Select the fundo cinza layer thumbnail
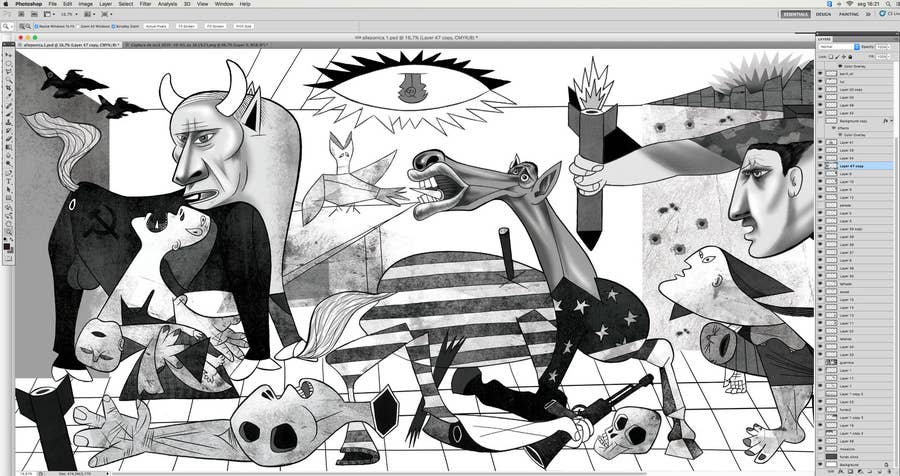The height and width of the screenshot is (476, 900). tap(831, 456)
